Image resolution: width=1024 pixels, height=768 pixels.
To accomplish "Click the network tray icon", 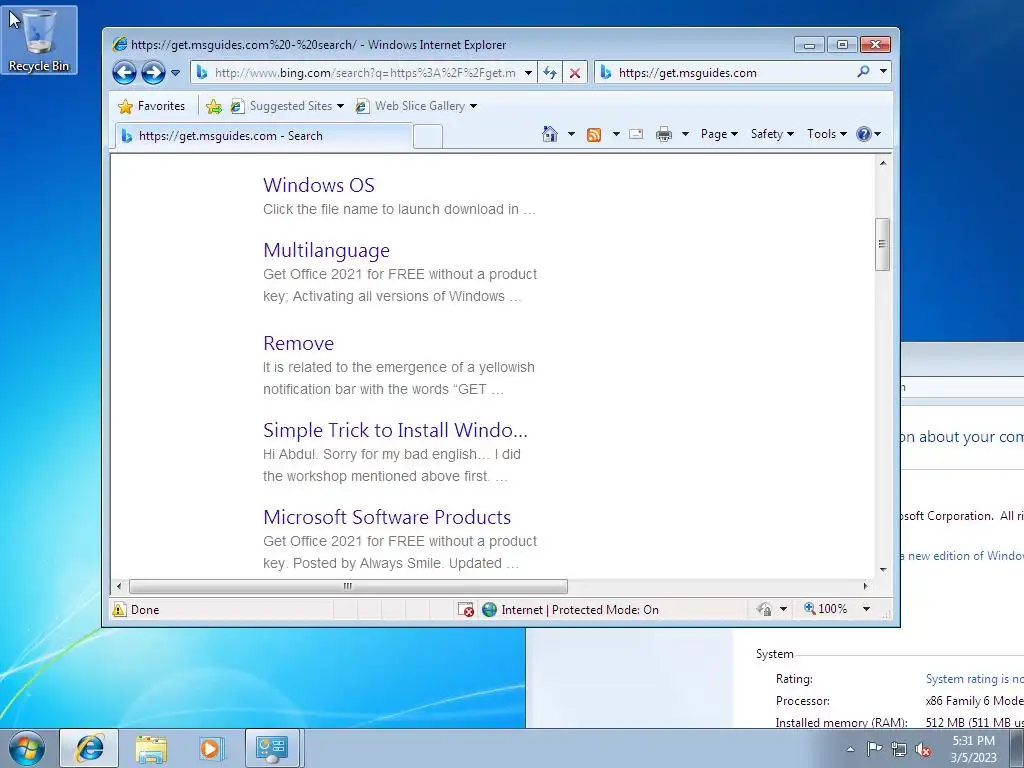I will click(x=899, y=749).
